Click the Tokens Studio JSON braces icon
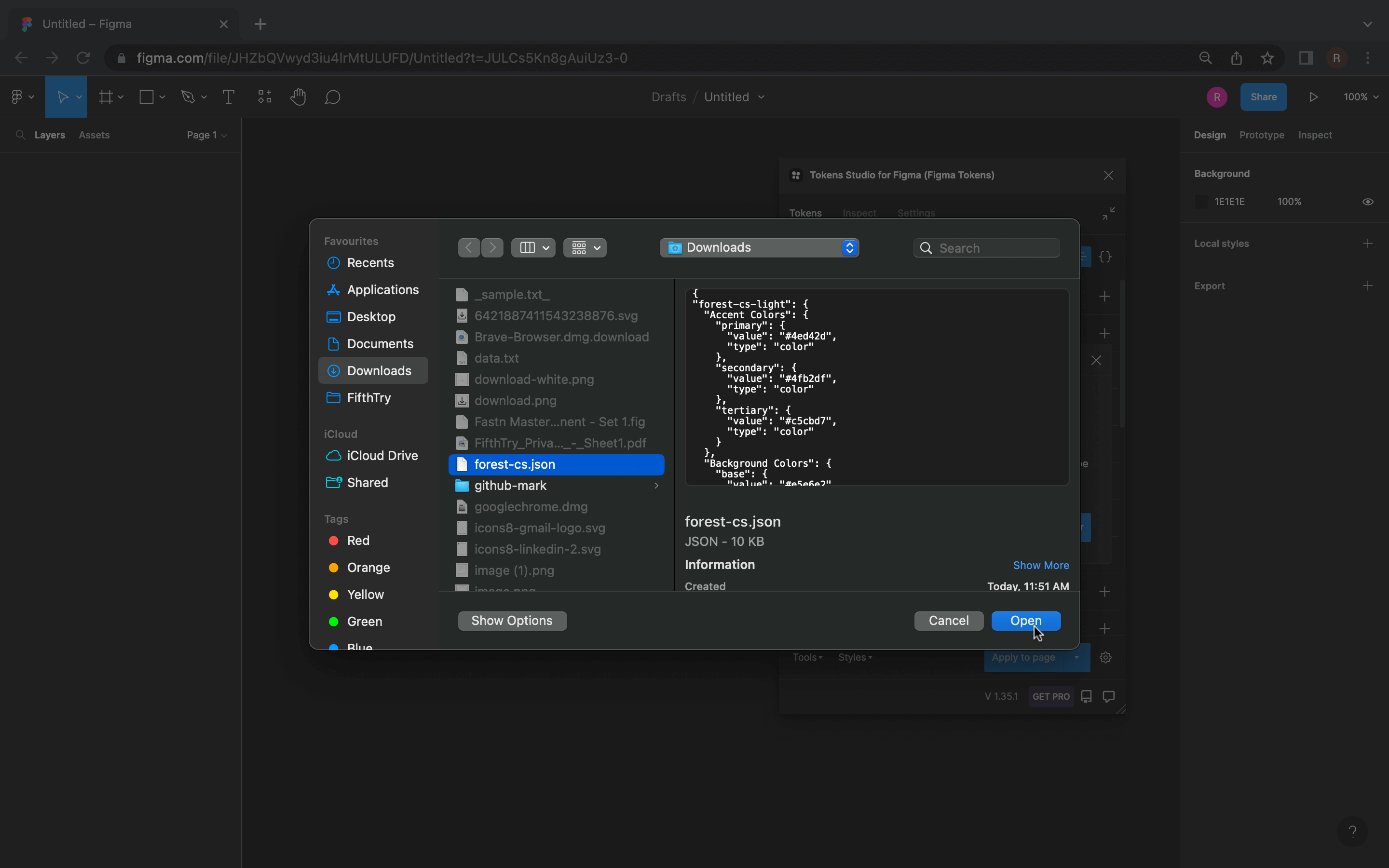 1105,257
